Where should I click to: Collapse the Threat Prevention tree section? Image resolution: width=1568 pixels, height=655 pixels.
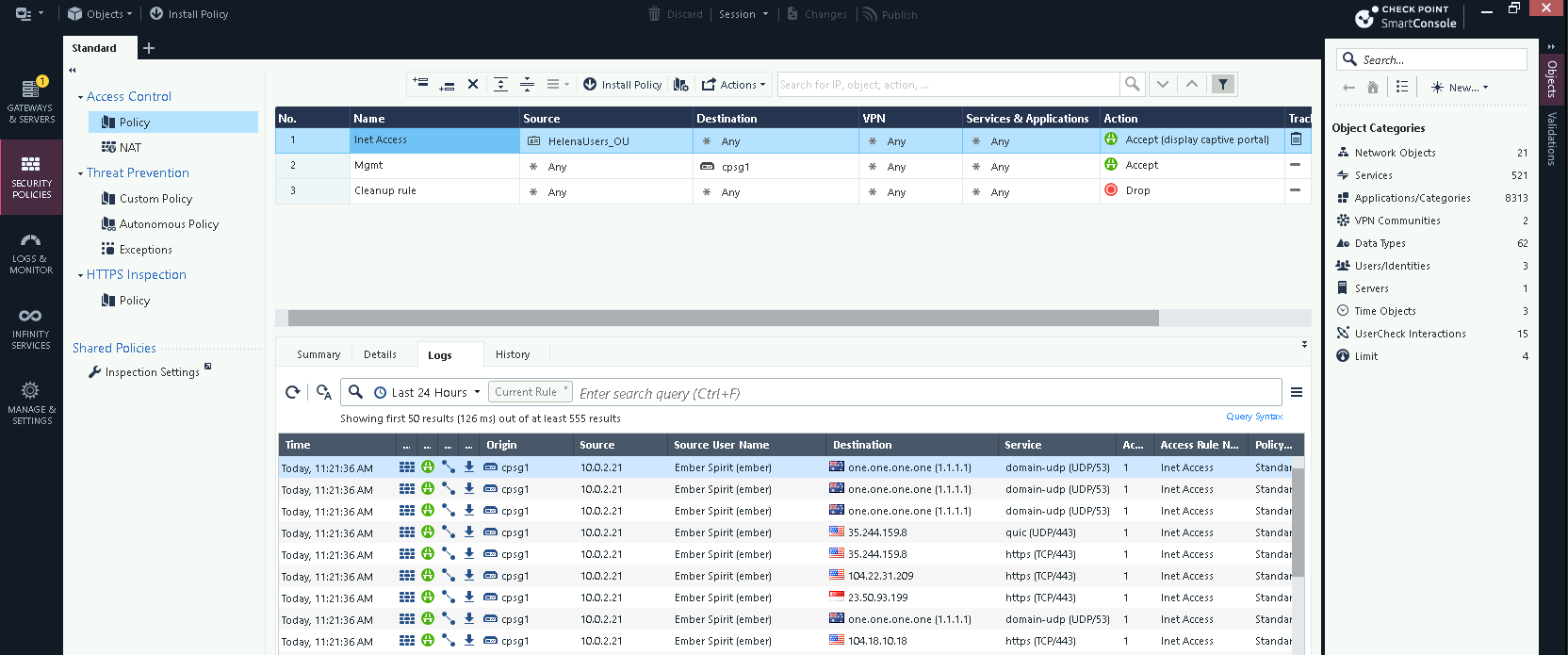click(80, 173)
